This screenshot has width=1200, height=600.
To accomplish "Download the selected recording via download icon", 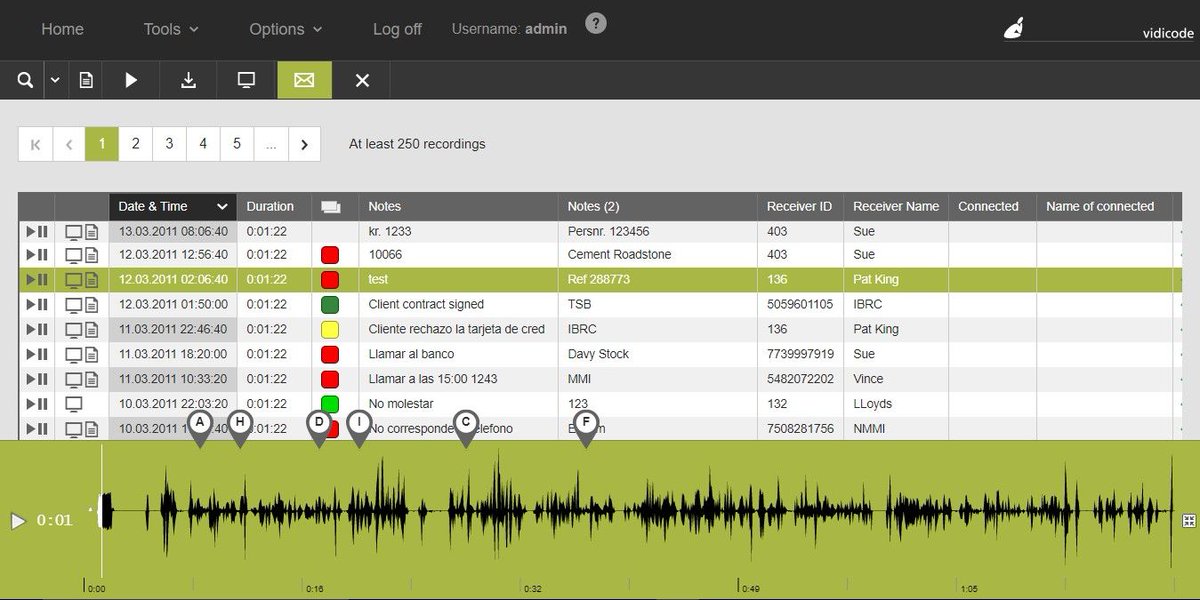I will (188, 80).
